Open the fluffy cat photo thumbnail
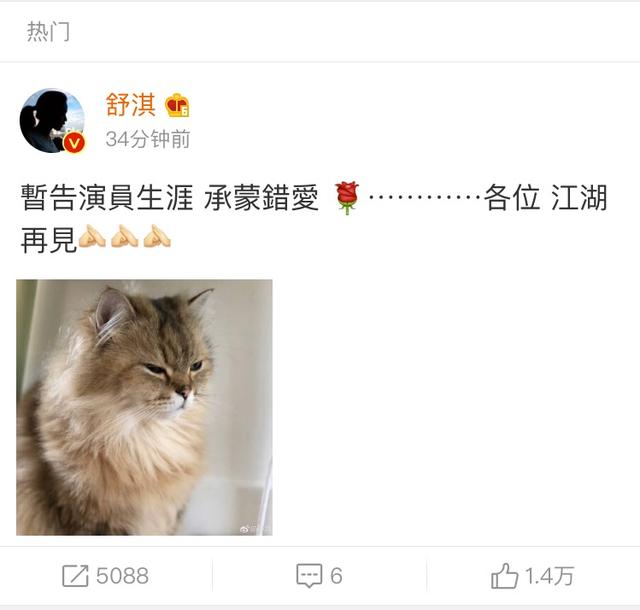 coord(144,407)
